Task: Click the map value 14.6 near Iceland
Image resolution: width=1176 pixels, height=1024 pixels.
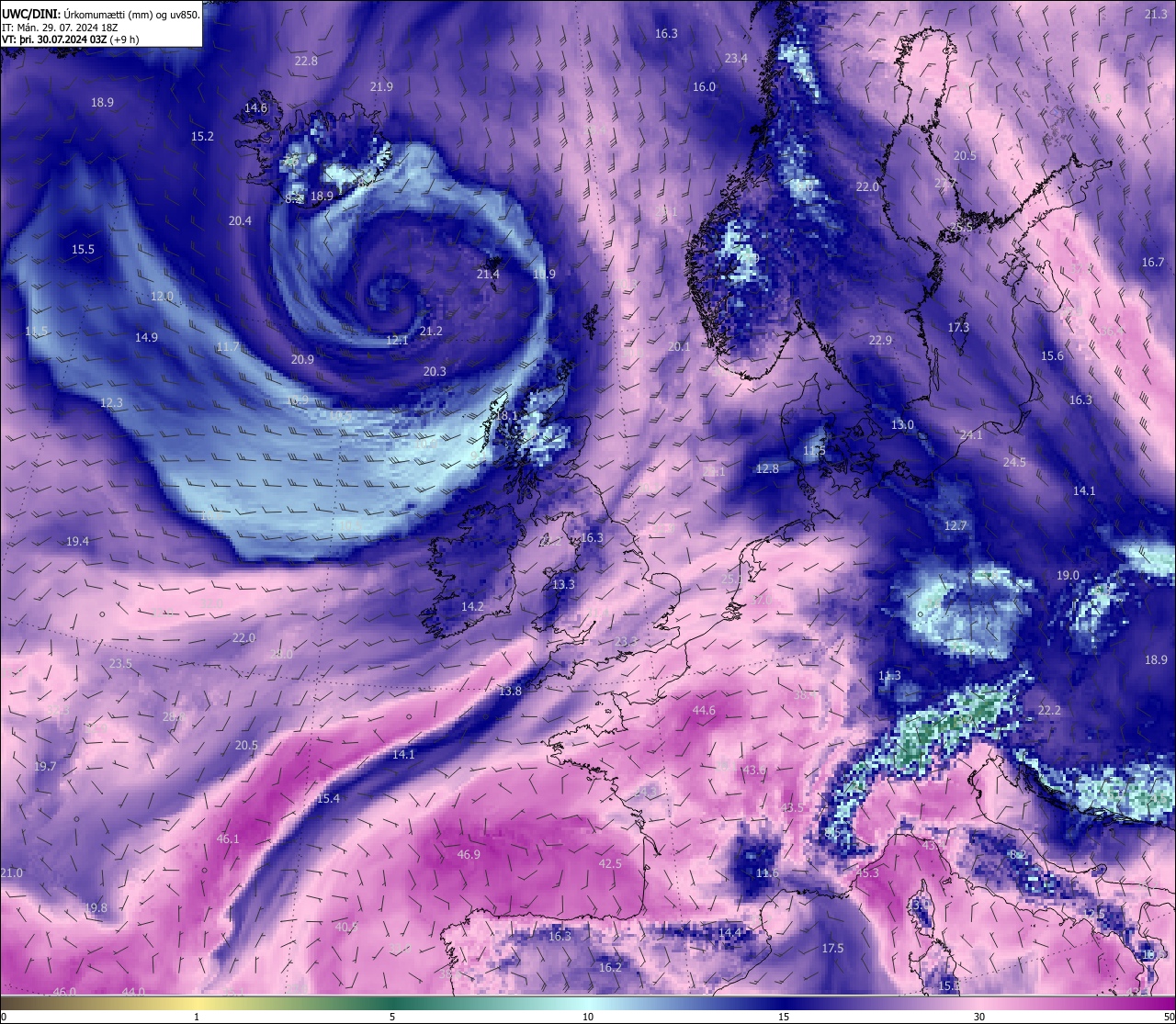Action: pyautogui.click(x=255, y=108)
